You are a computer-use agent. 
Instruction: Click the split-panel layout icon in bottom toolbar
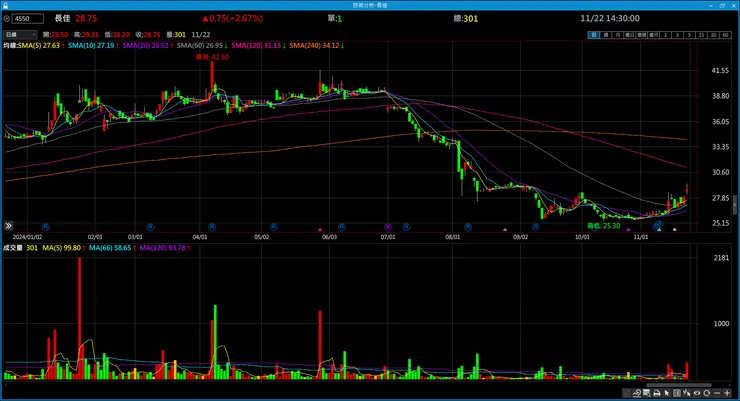(677, 393)
